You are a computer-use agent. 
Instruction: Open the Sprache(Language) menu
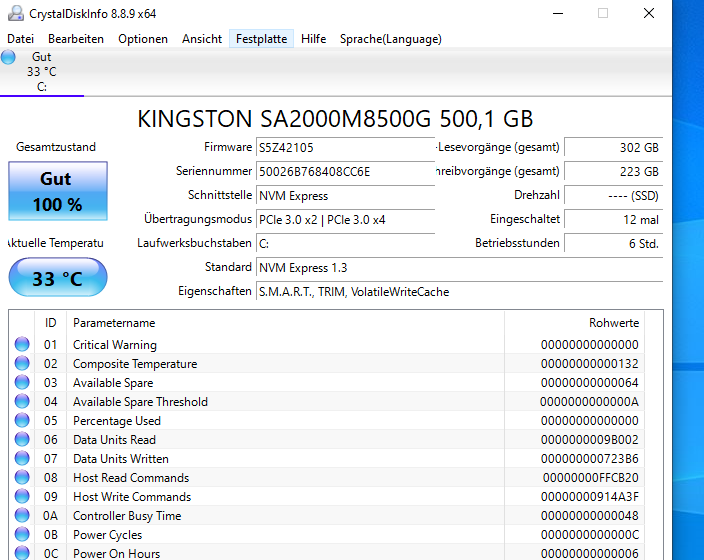391,39
